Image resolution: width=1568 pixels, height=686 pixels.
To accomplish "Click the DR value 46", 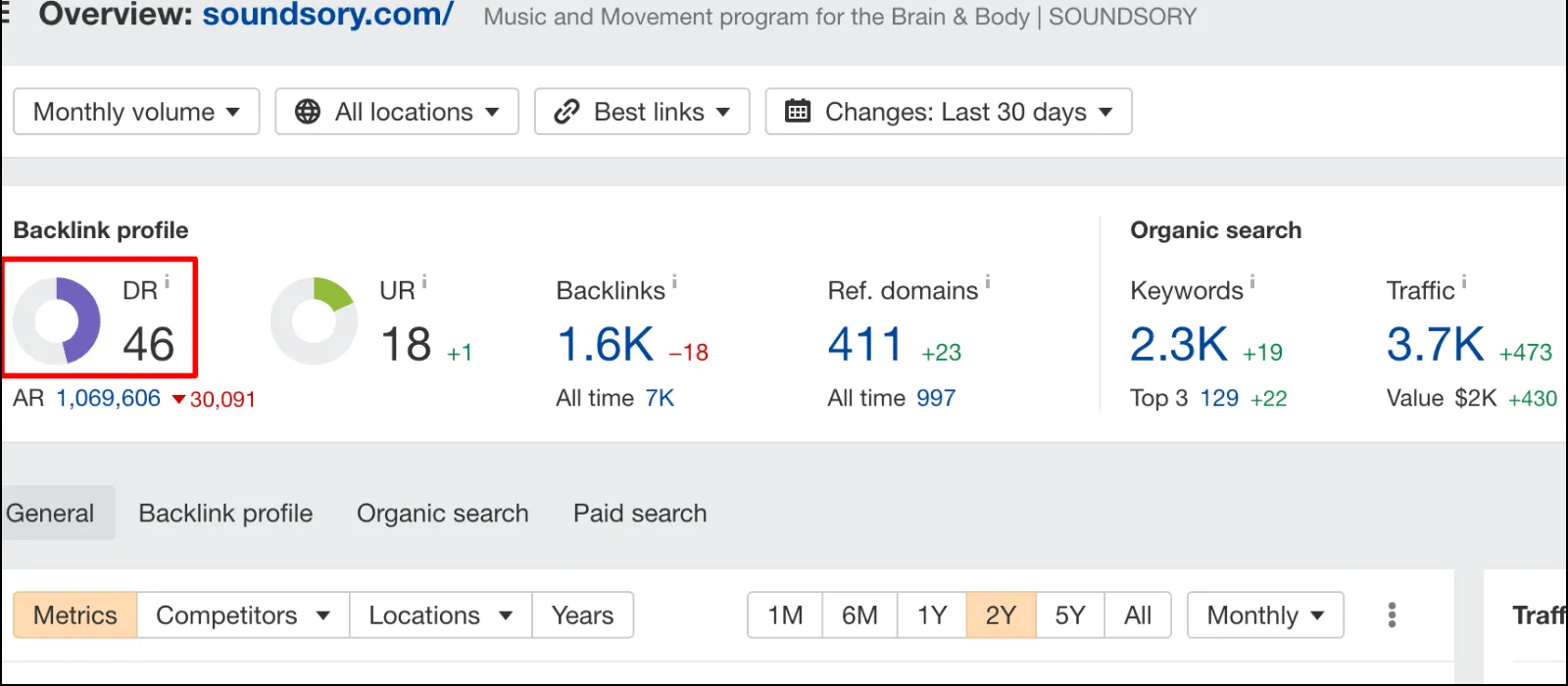I will tap(148, 345).
